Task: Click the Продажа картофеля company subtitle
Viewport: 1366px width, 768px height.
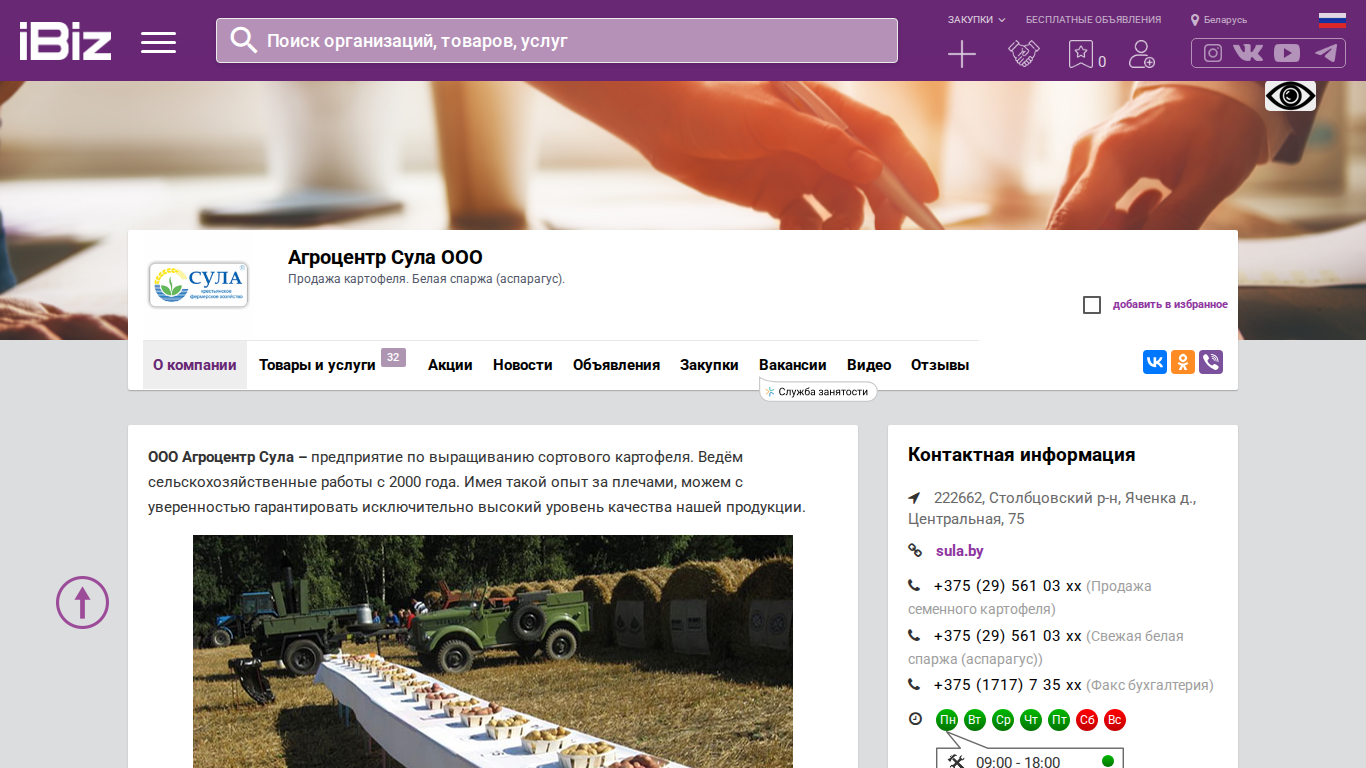Action: pyautogui.click(x=426, y=279)
